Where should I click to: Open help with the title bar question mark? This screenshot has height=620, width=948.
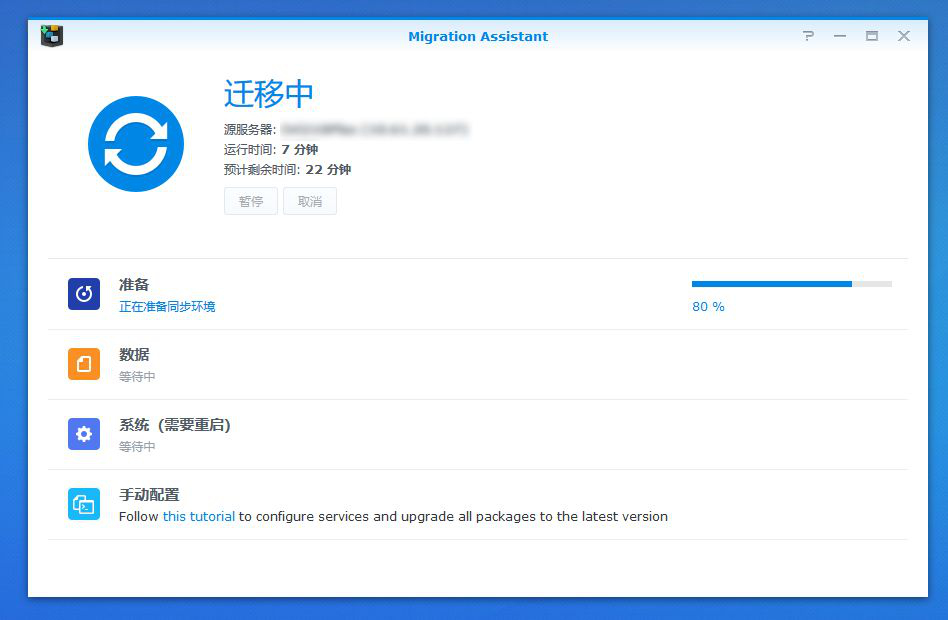(x=808, y=35)
